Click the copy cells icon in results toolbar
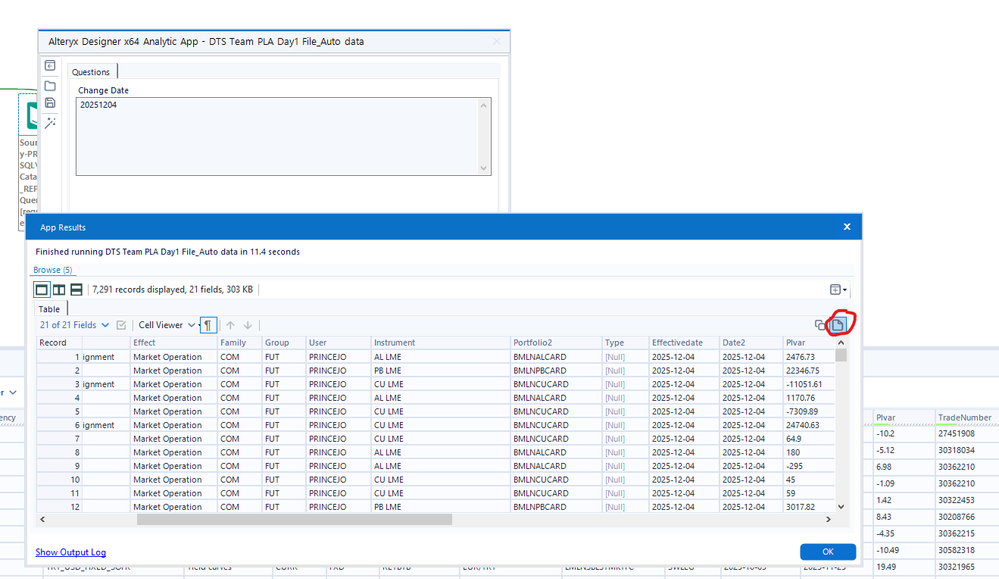The width and height of the screenshot is (999, 579). tap(820, 325)
